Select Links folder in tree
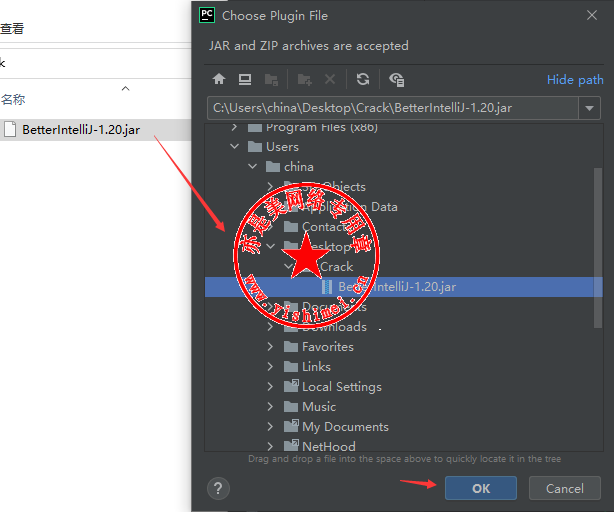Image resolution: width=614 pixels, height=512 pixels. (x=316, y=367)
